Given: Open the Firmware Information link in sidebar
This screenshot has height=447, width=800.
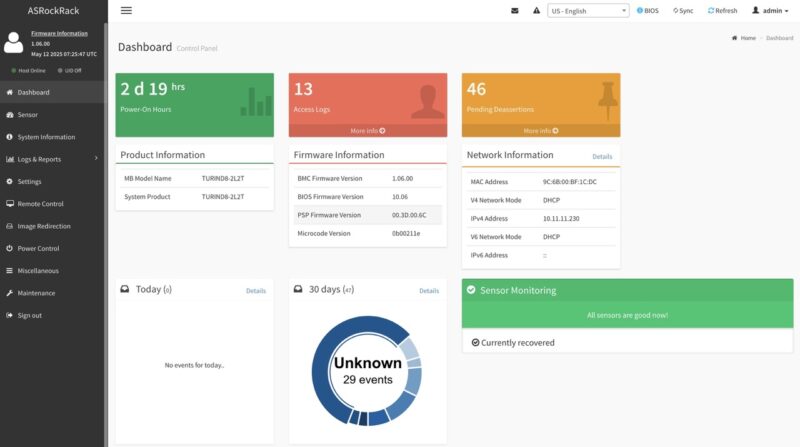Looking at the screenshot, I should coord(59,33).
